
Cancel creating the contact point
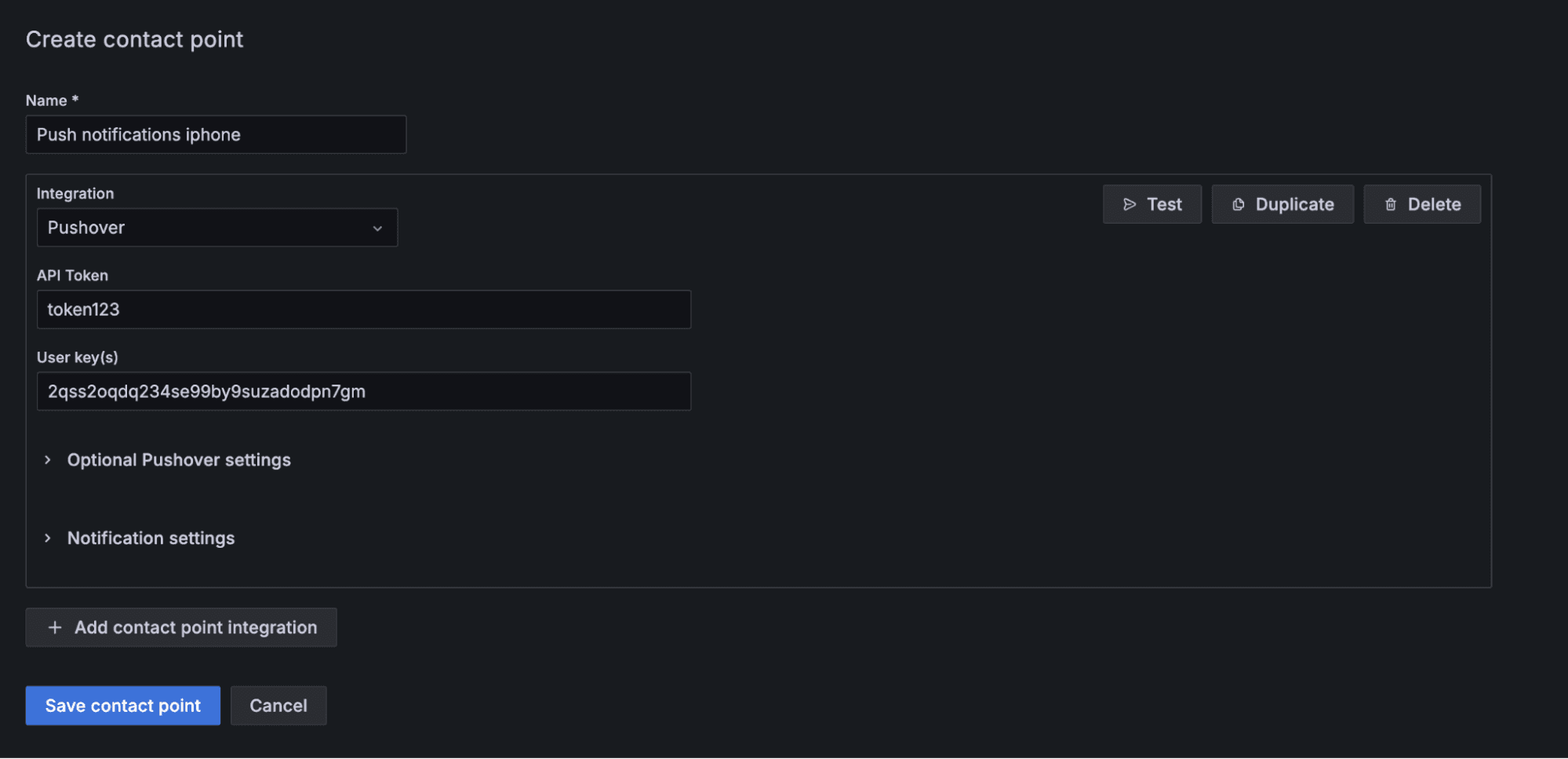click(x=278, y=705)
